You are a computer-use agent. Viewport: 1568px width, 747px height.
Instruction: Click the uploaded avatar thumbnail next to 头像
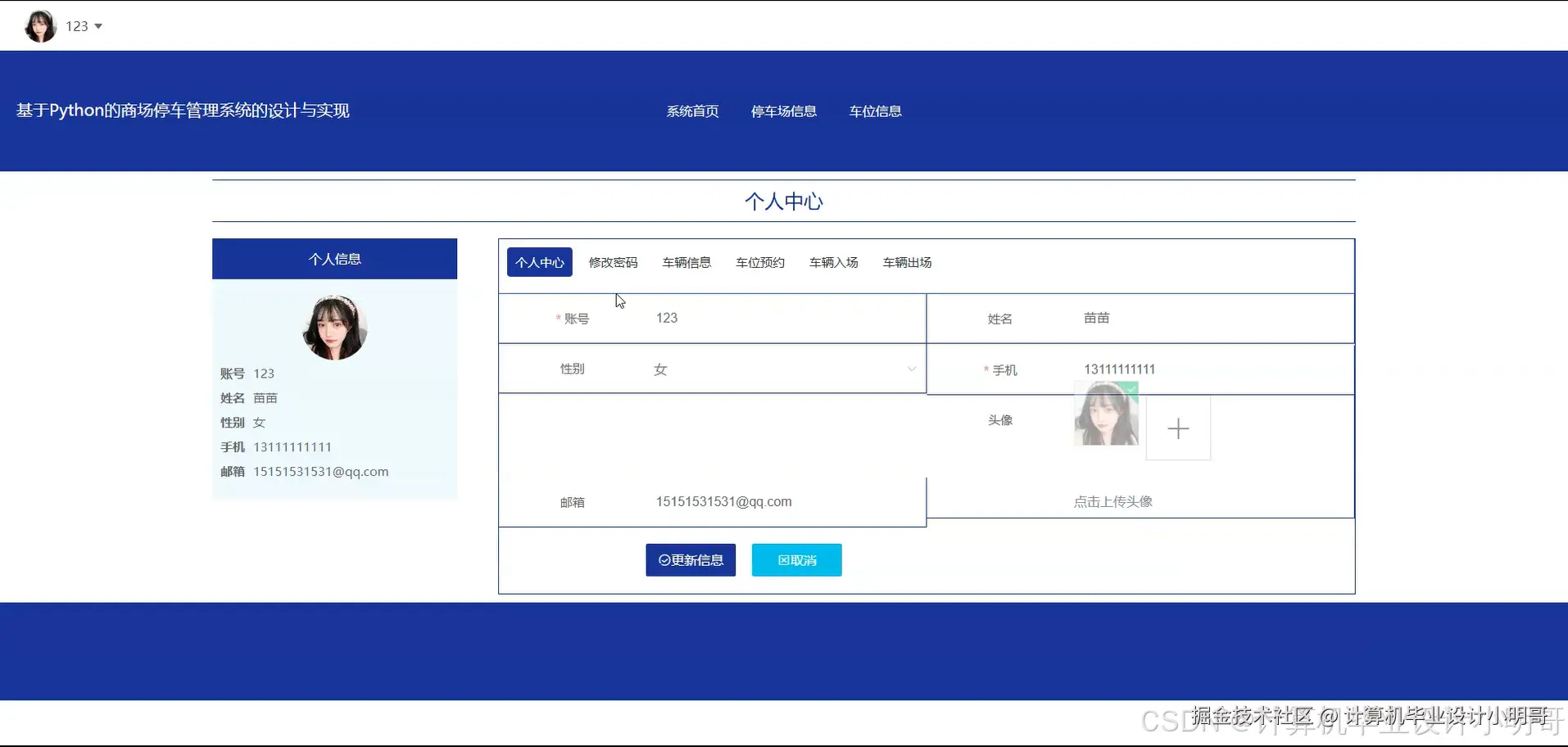1105,414
